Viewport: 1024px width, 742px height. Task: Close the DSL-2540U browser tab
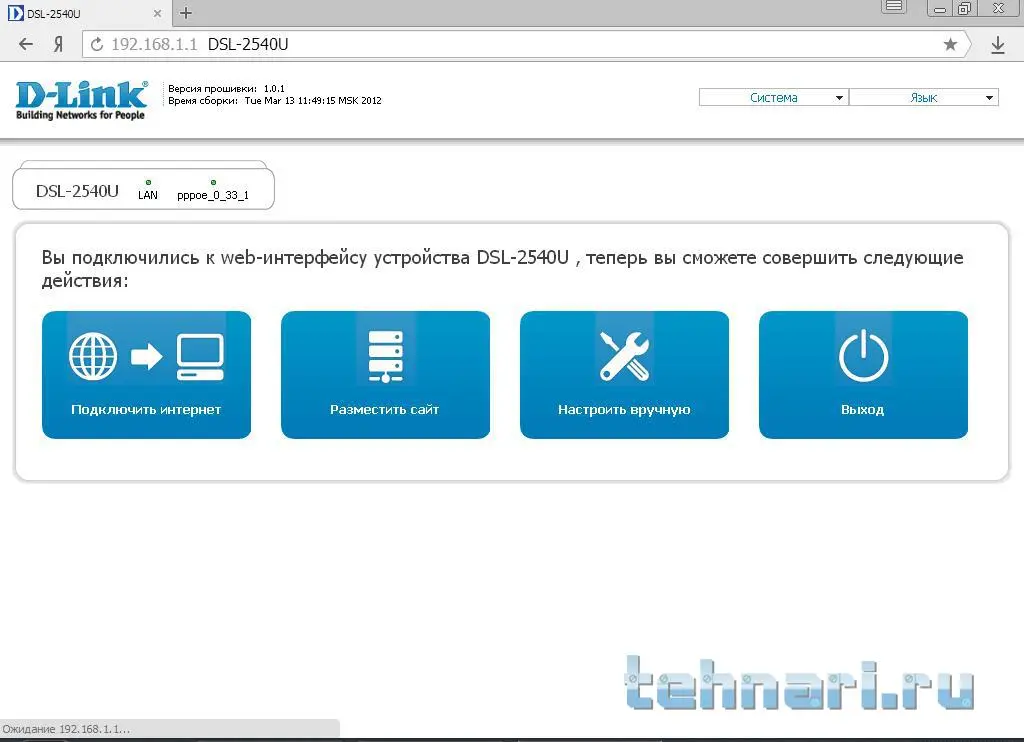click(157, 13)
